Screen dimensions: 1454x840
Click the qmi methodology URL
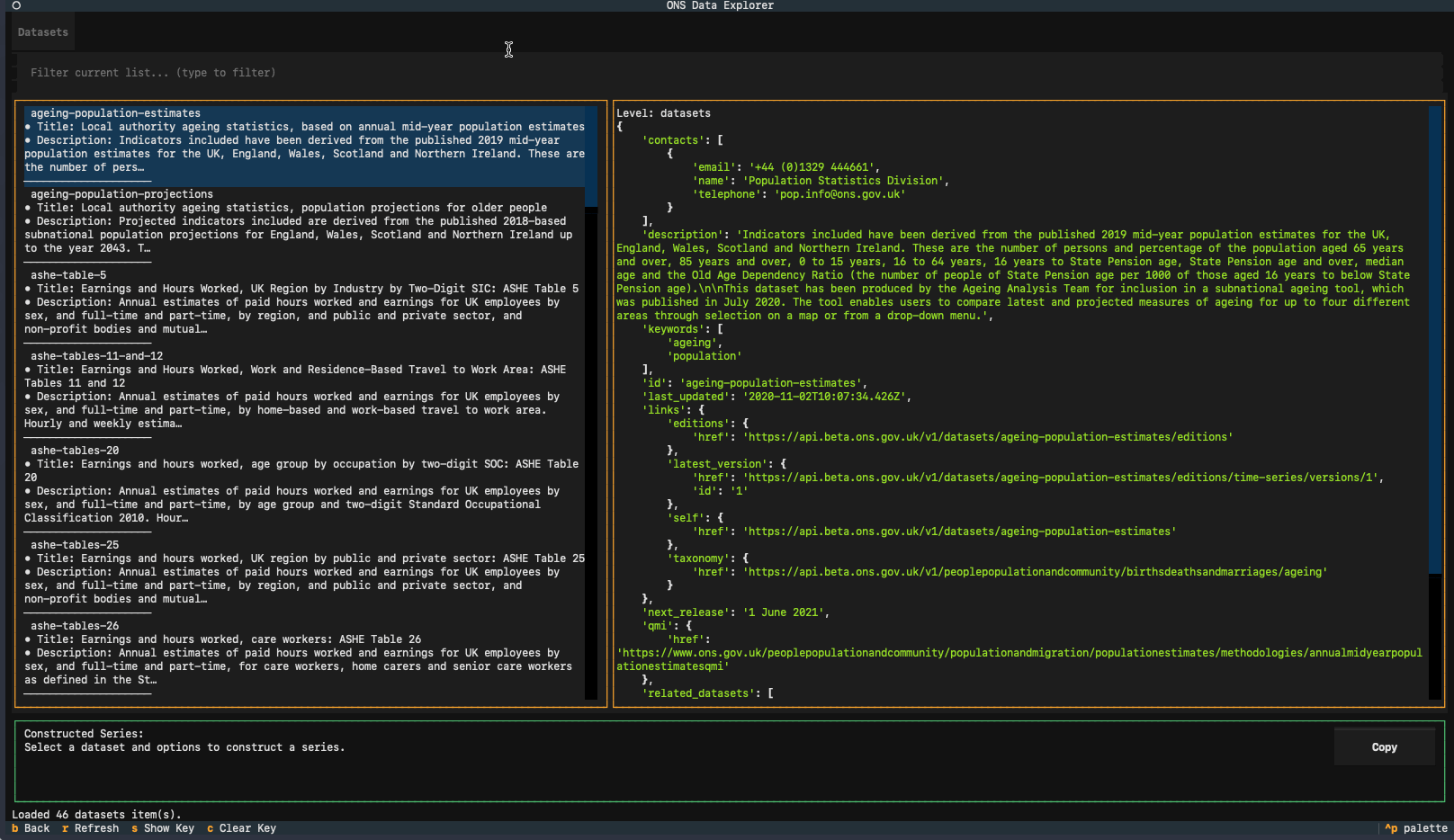coord(1019,659)
